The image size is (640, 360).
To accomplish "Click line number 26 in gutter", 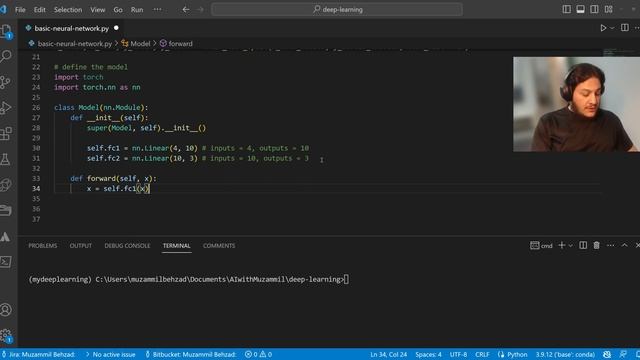I will tap(36, 107).
